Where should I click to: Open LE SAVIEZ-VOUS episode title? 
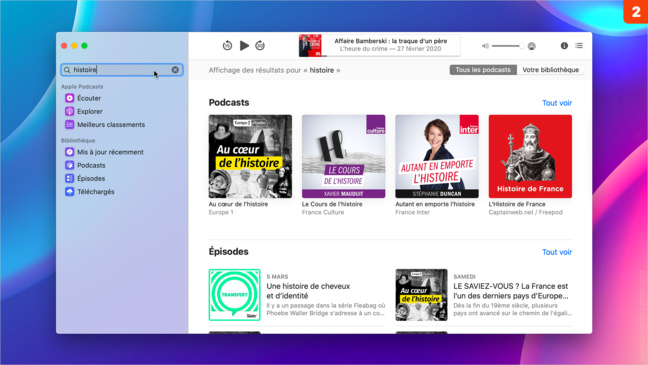coord(511,291)
